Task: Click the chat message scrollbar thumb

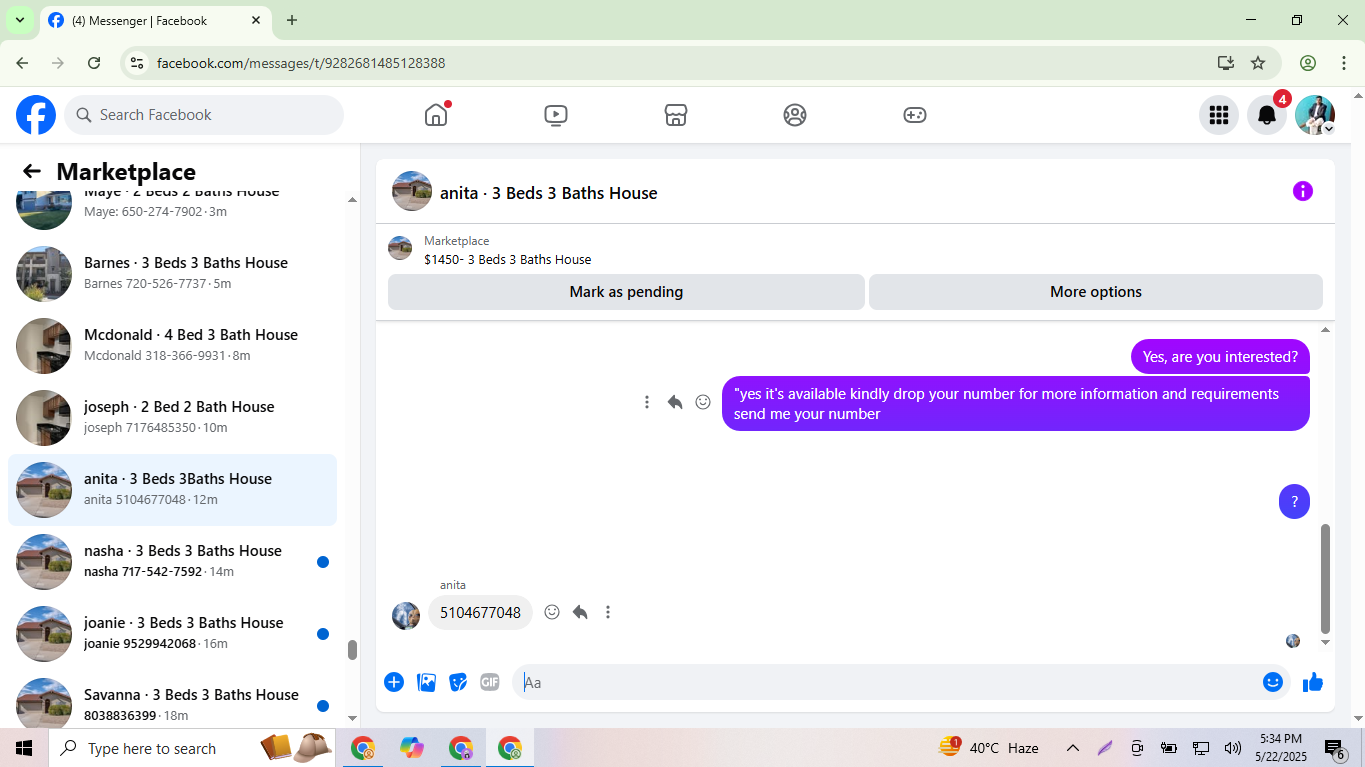Action: 1326,578
